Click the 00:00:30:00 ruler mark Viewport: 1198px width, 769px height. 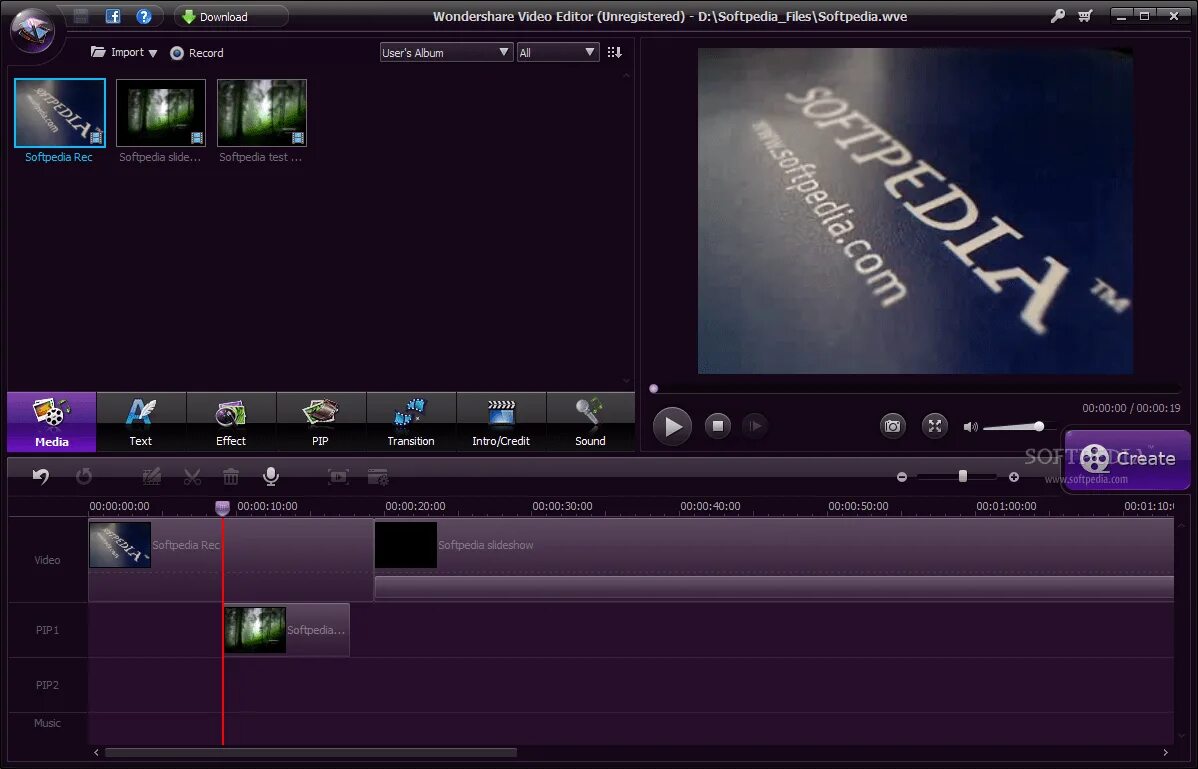pos(562,506)
